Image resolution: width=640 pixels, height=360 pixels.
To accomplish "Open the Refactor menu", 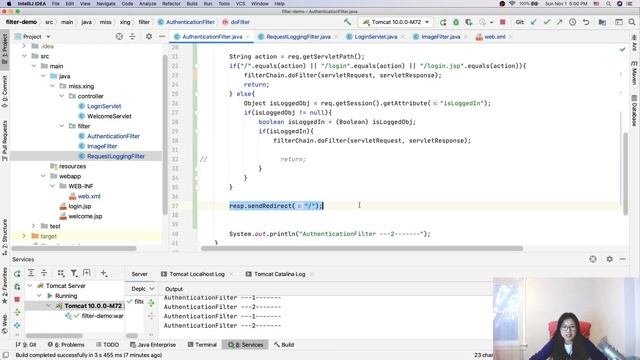I will (x=171, y=4).
